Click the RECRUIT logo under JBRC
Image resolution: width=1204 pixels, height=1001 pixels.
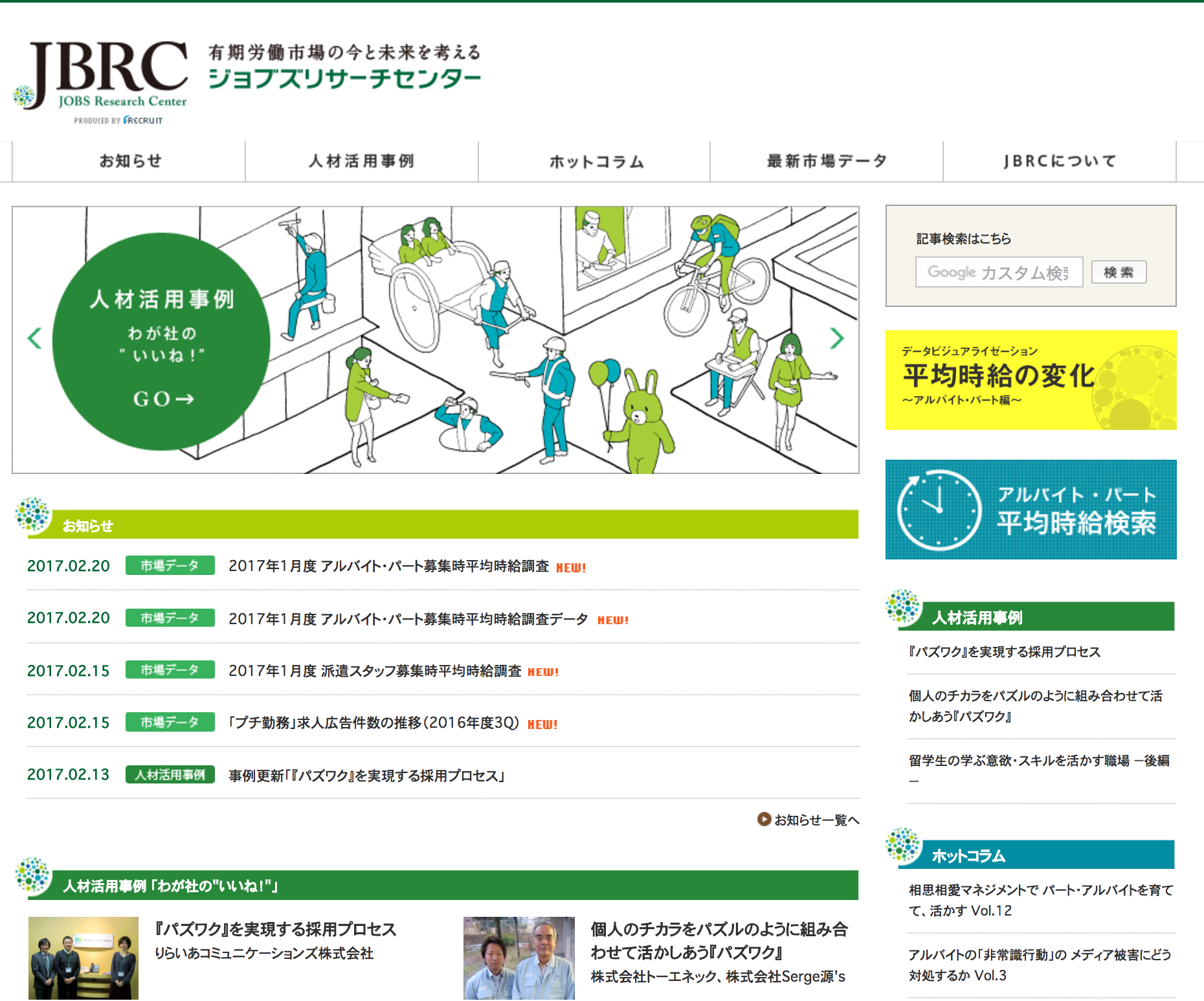(141, 119)
